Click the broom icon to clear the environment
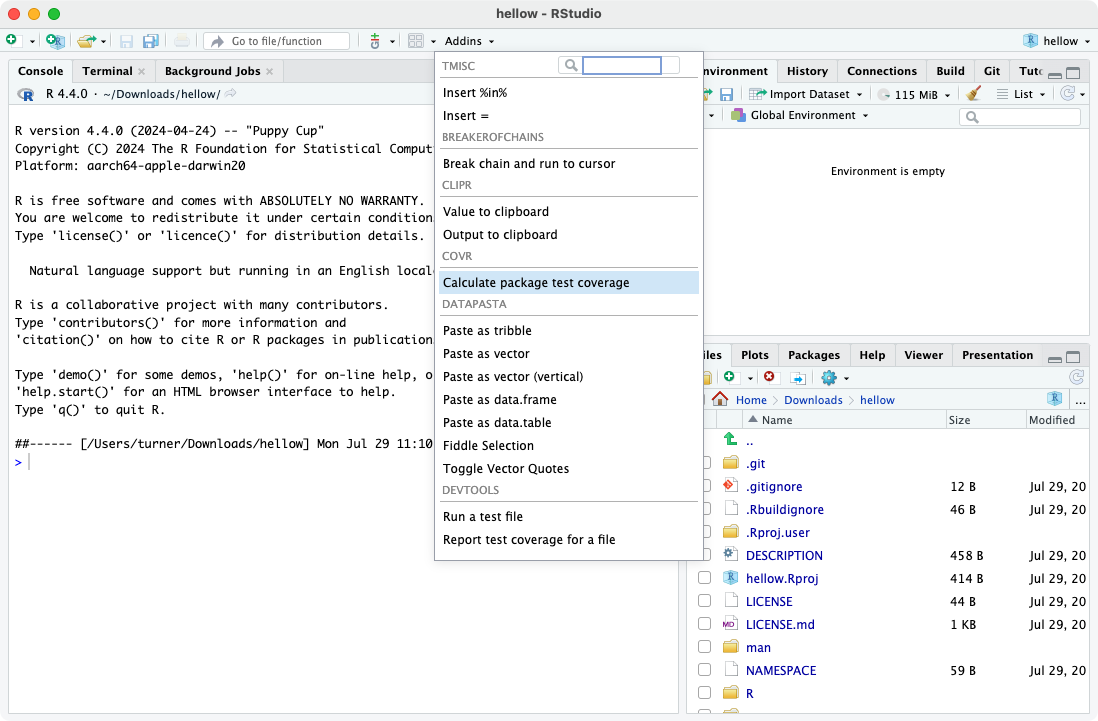The height and width of the screenshot is (721, 1098). [x=972, y=93]
